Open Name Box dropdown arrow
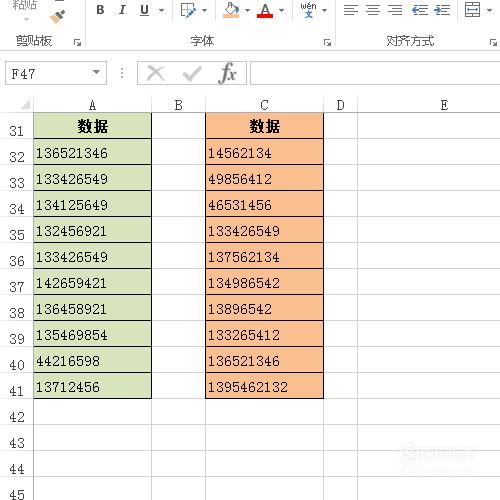 tap(96, 72)
